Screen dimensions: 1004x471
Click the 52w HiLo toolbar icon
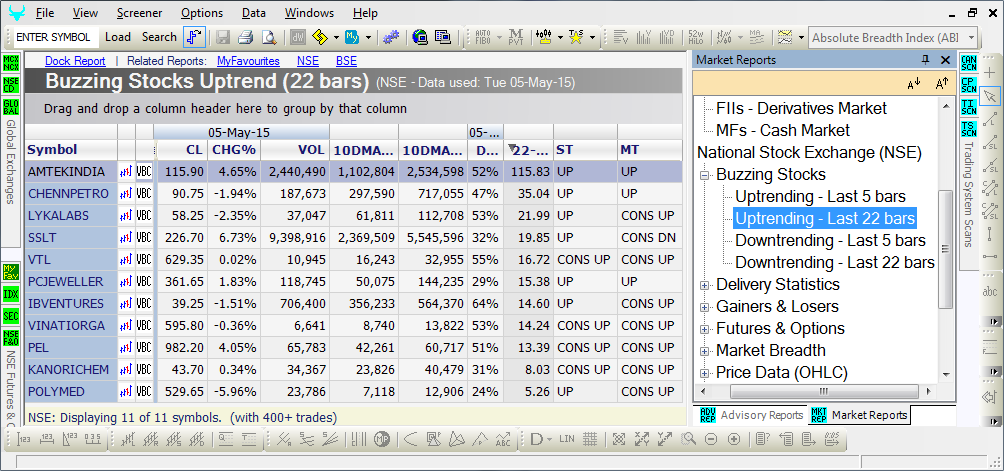point(696,37)
